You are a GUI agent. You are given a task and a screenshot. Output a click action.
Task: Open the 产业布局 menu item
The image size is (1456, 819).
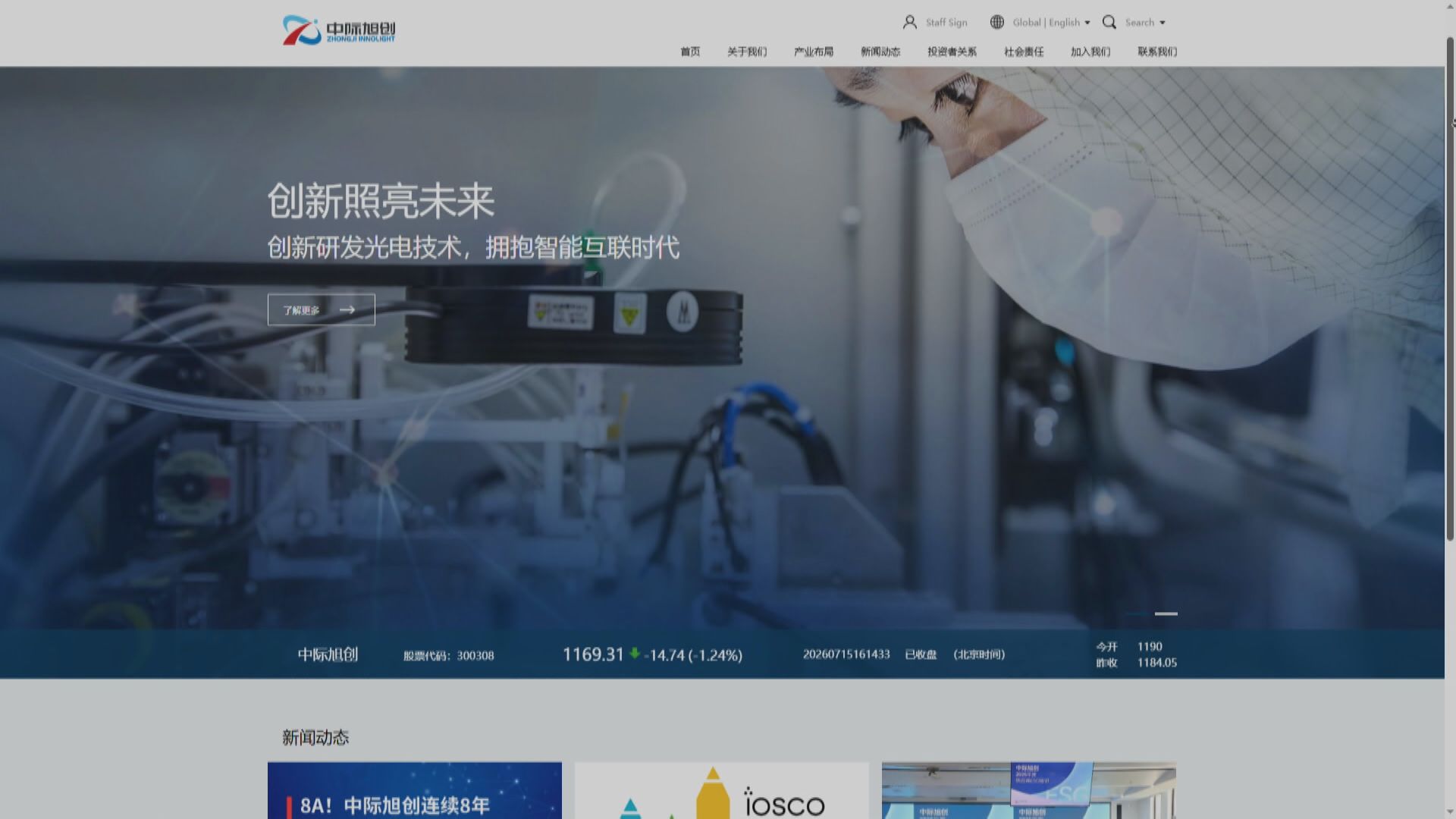coord(814,52)
